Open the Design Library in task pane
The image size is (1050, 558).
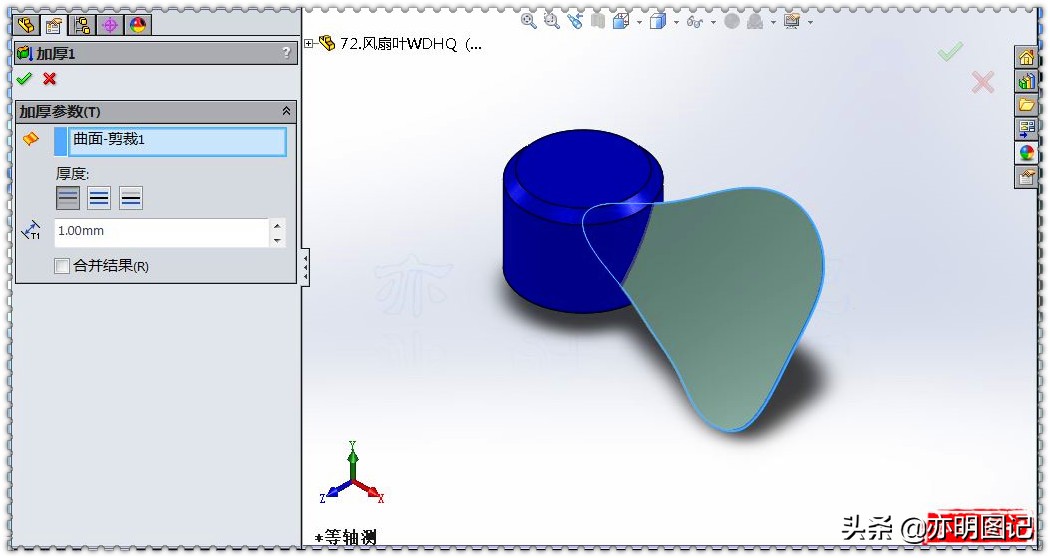pos(1026,82)
